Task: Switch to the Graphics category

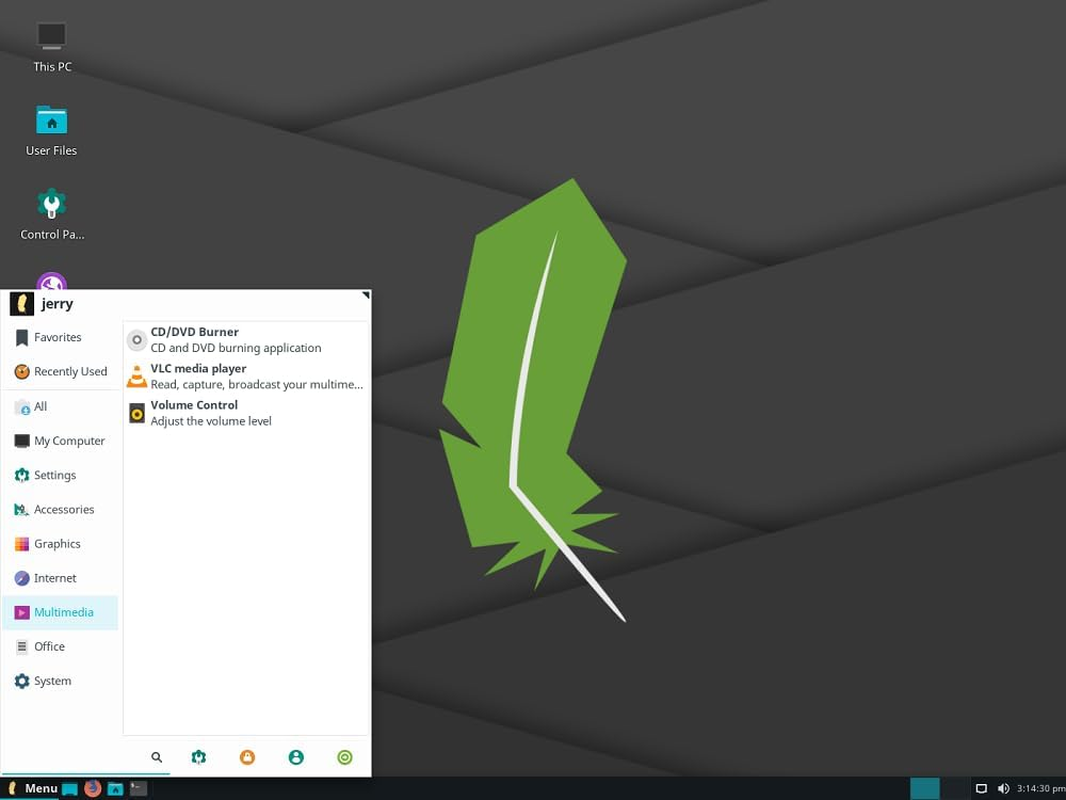Action: (60, 543)
